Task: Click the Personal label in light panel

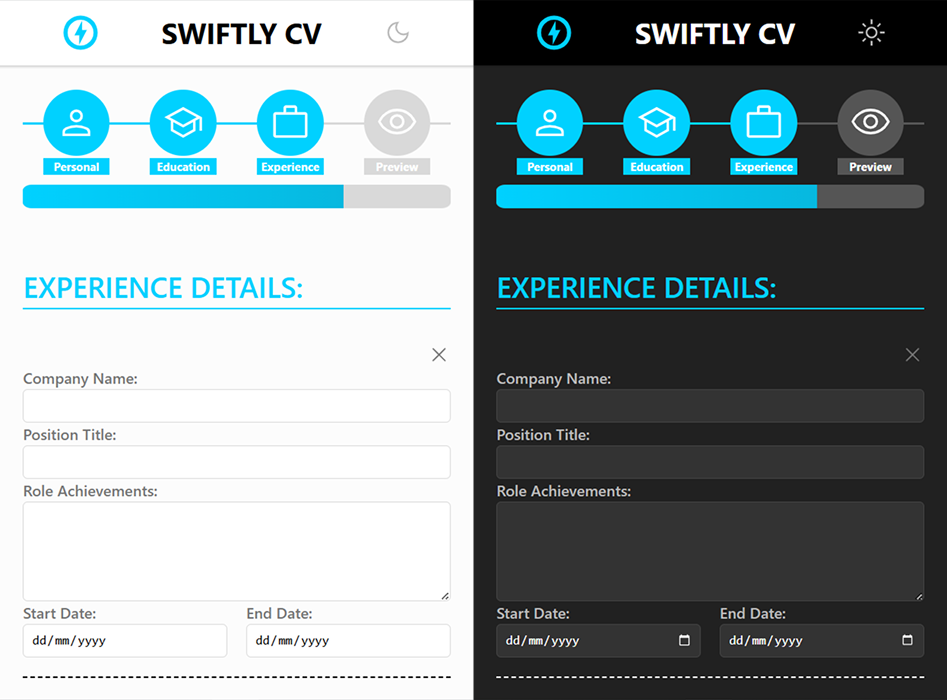Action: pyautogui.click(x=76, y=167)
